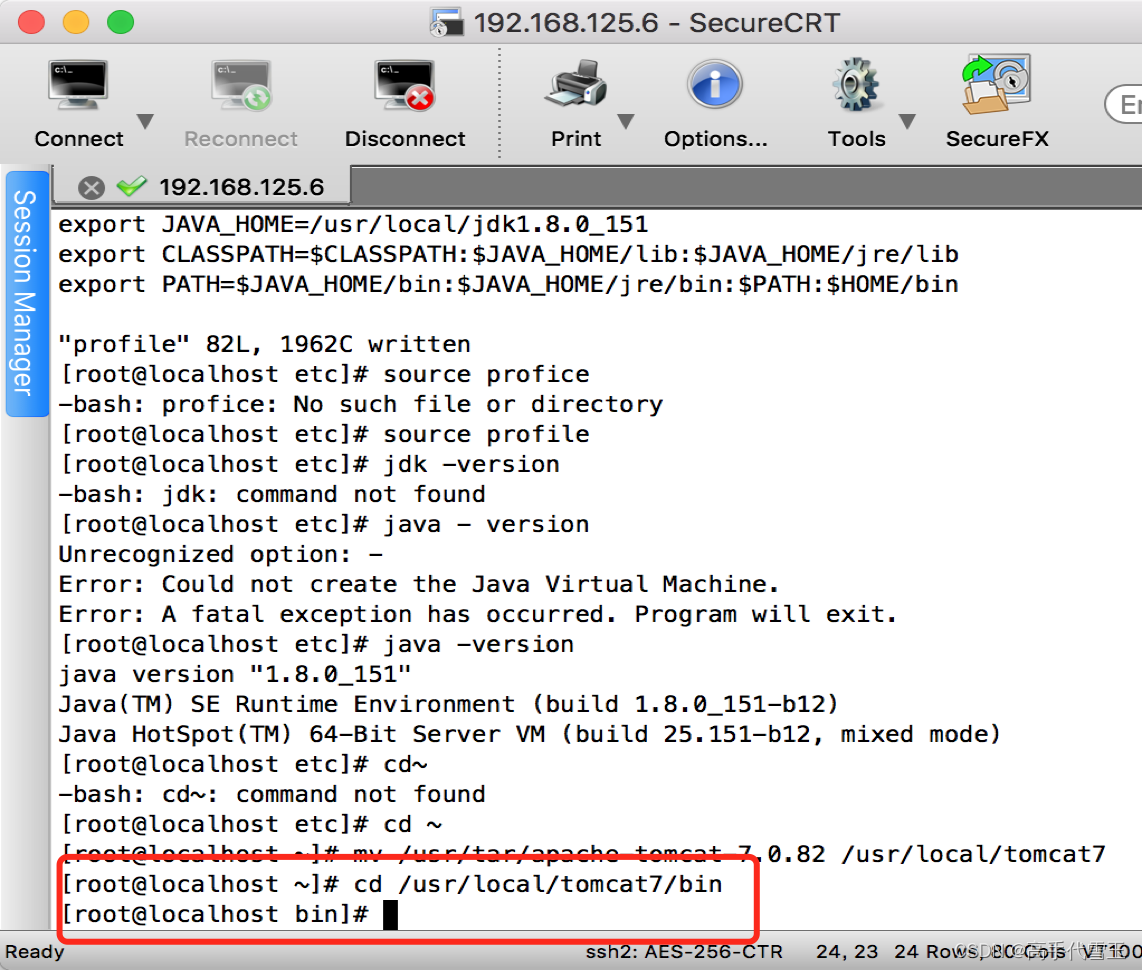Click the partially visible button at the right edge
Screen dimensions: 1142x970
pos(1130,105)
